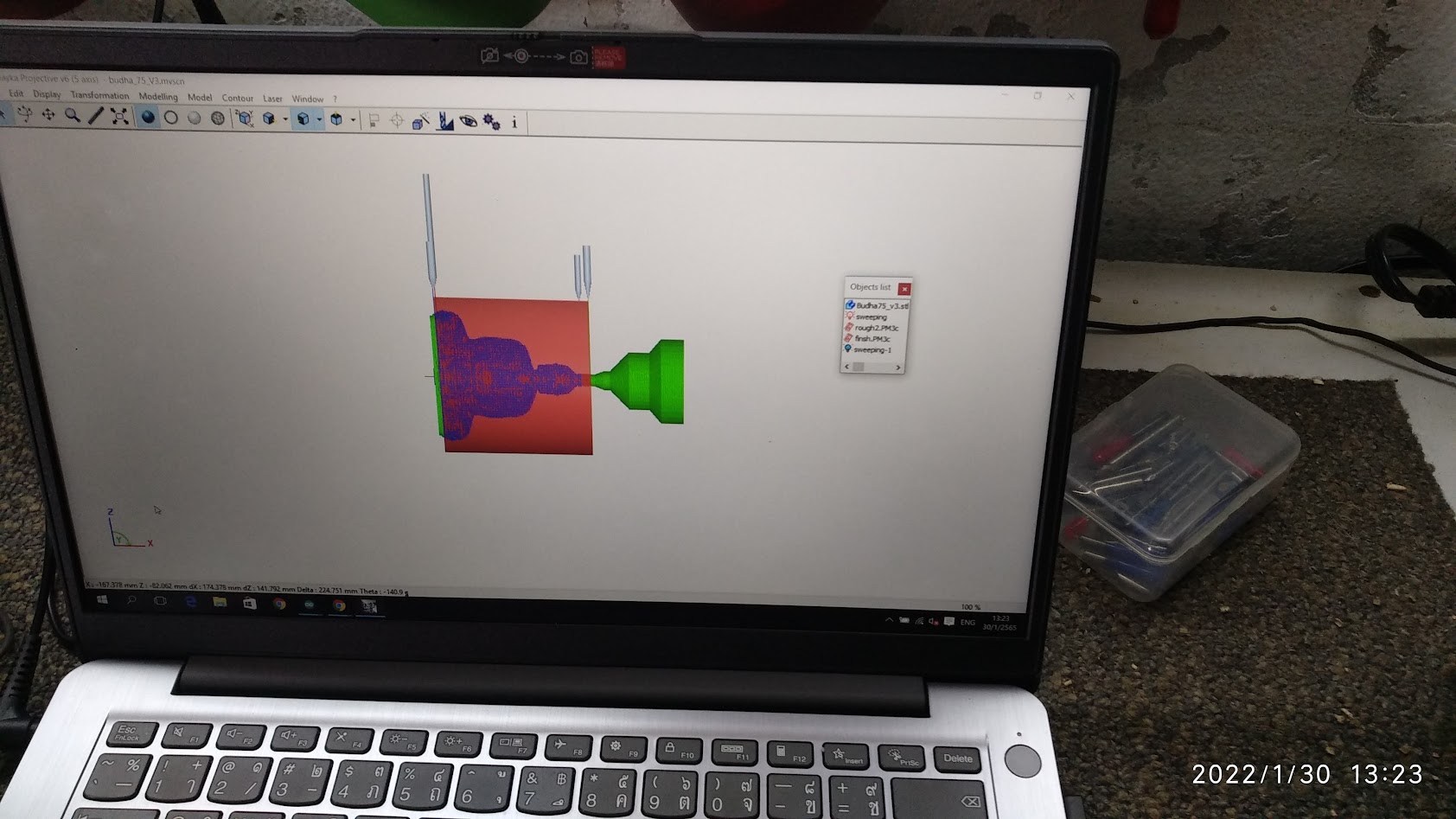Click the highlighted cube view icon
This screenshot has width=1456, height=819.
tap(303, 119)
